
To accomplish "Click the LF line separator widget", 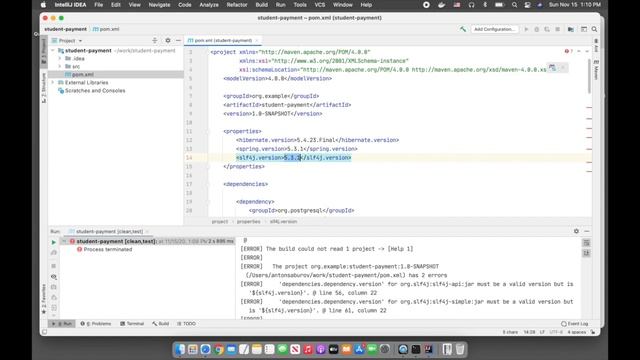I will (x=542, y=332).
